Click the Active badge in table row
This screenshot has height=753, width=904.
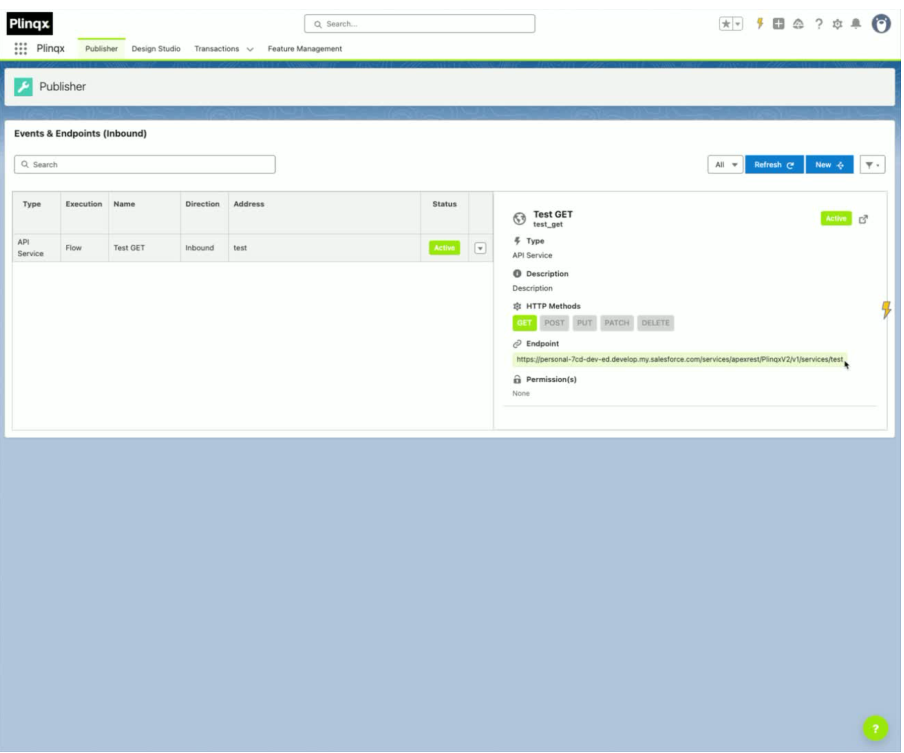point(444,248)
